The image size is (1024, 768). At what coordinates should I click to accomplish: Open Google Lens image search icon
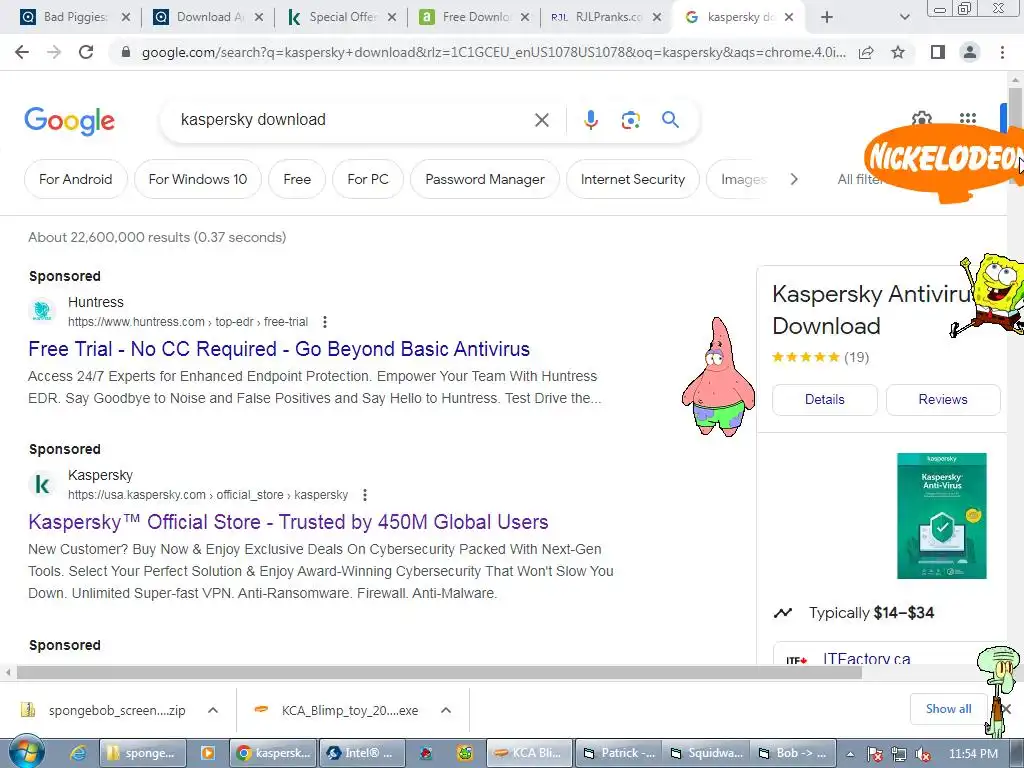(x=630, y=120)
